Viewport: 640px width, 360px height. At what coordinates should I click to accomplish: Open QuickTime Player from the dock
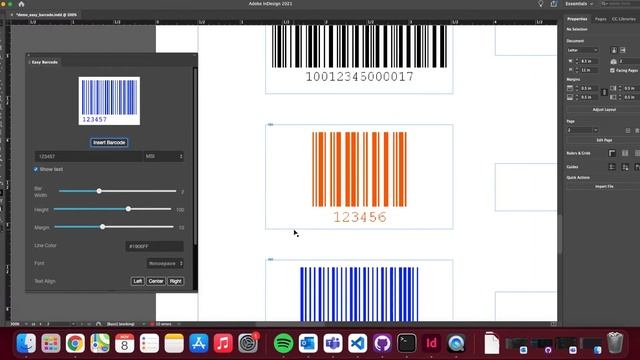[x=456, y=343]
